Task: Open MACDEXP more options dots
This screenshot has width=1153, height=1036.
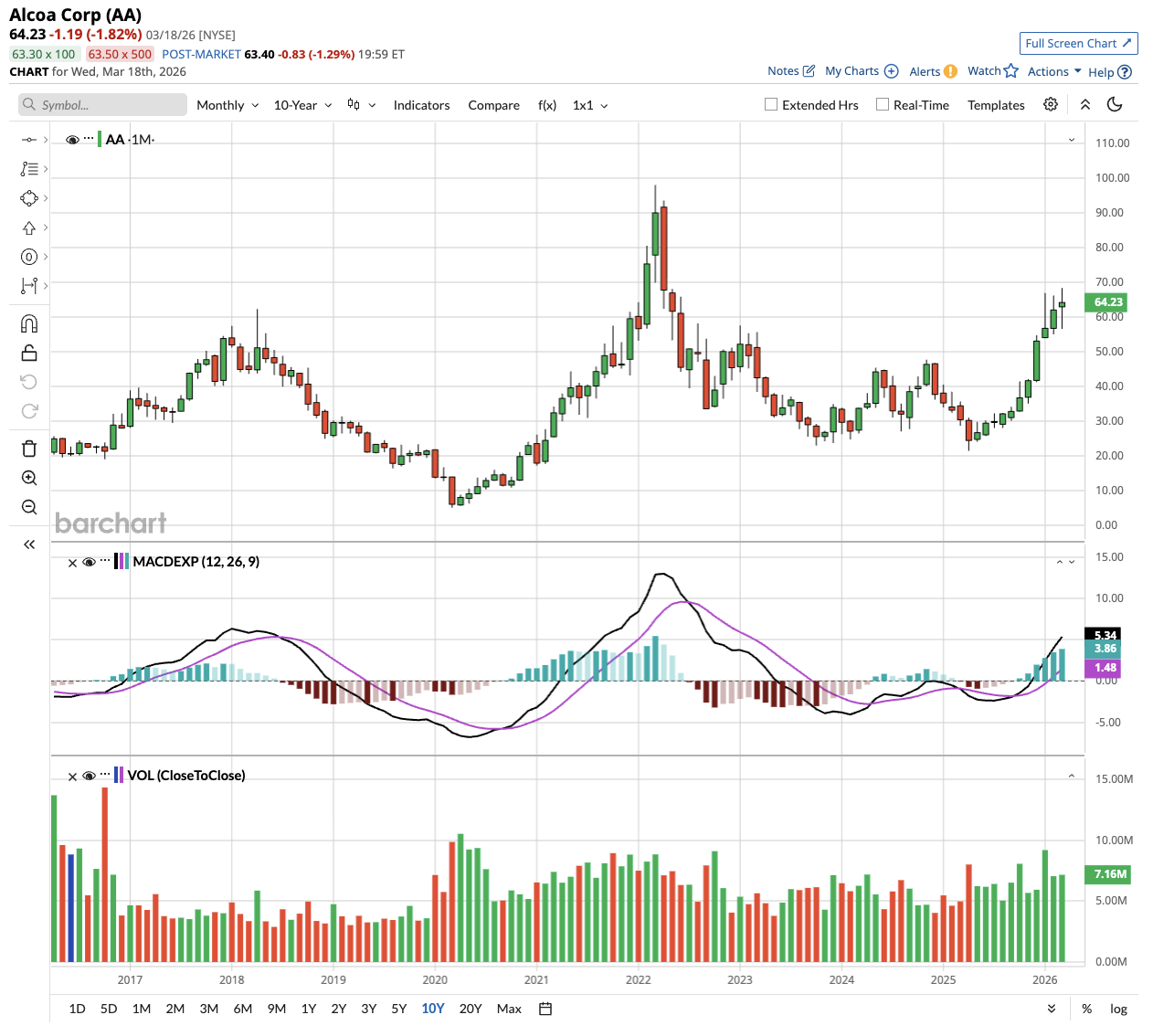Action: (105, 561)
